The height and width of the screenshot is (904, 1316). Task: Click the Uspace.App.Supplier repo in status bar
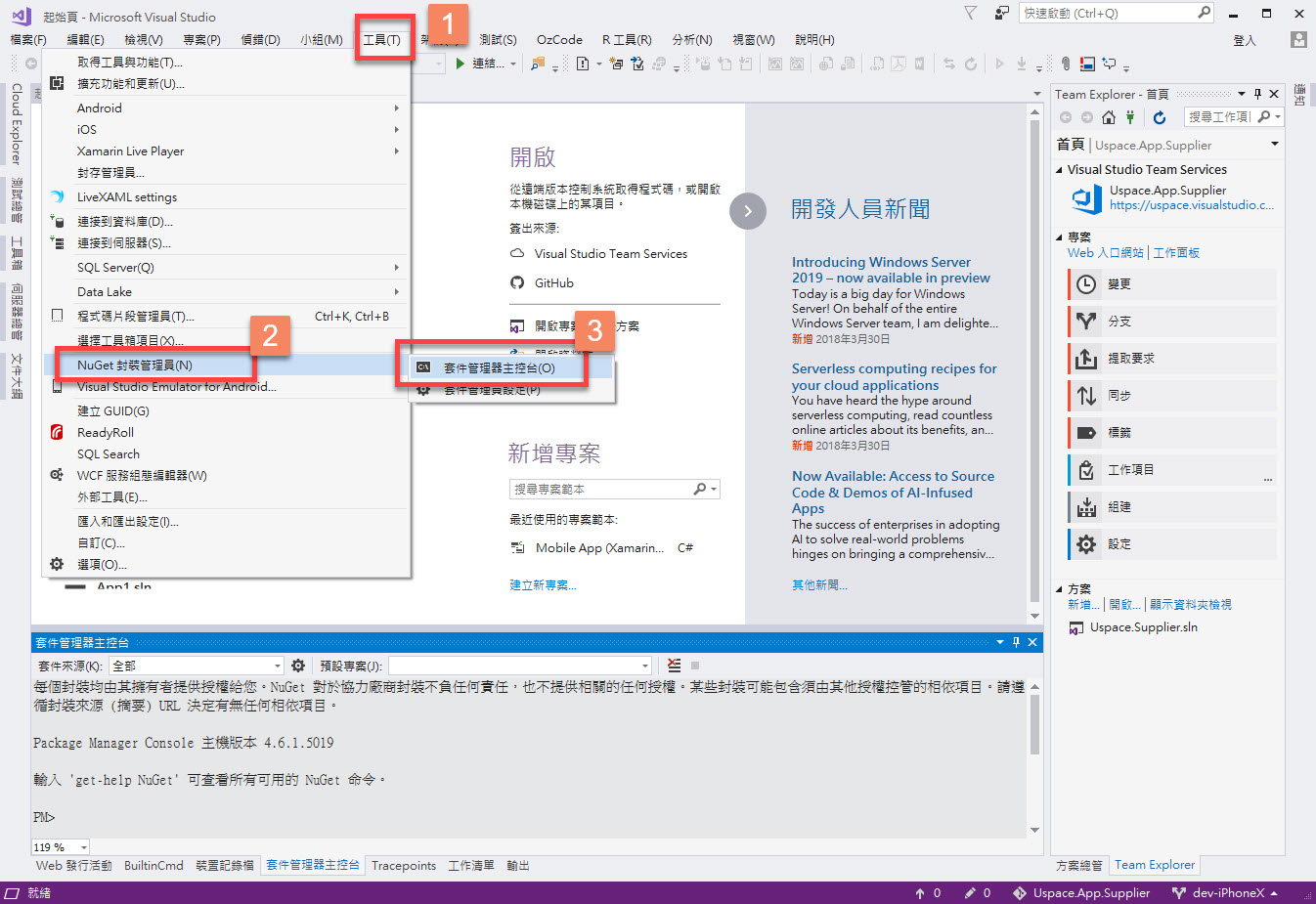1081,892
